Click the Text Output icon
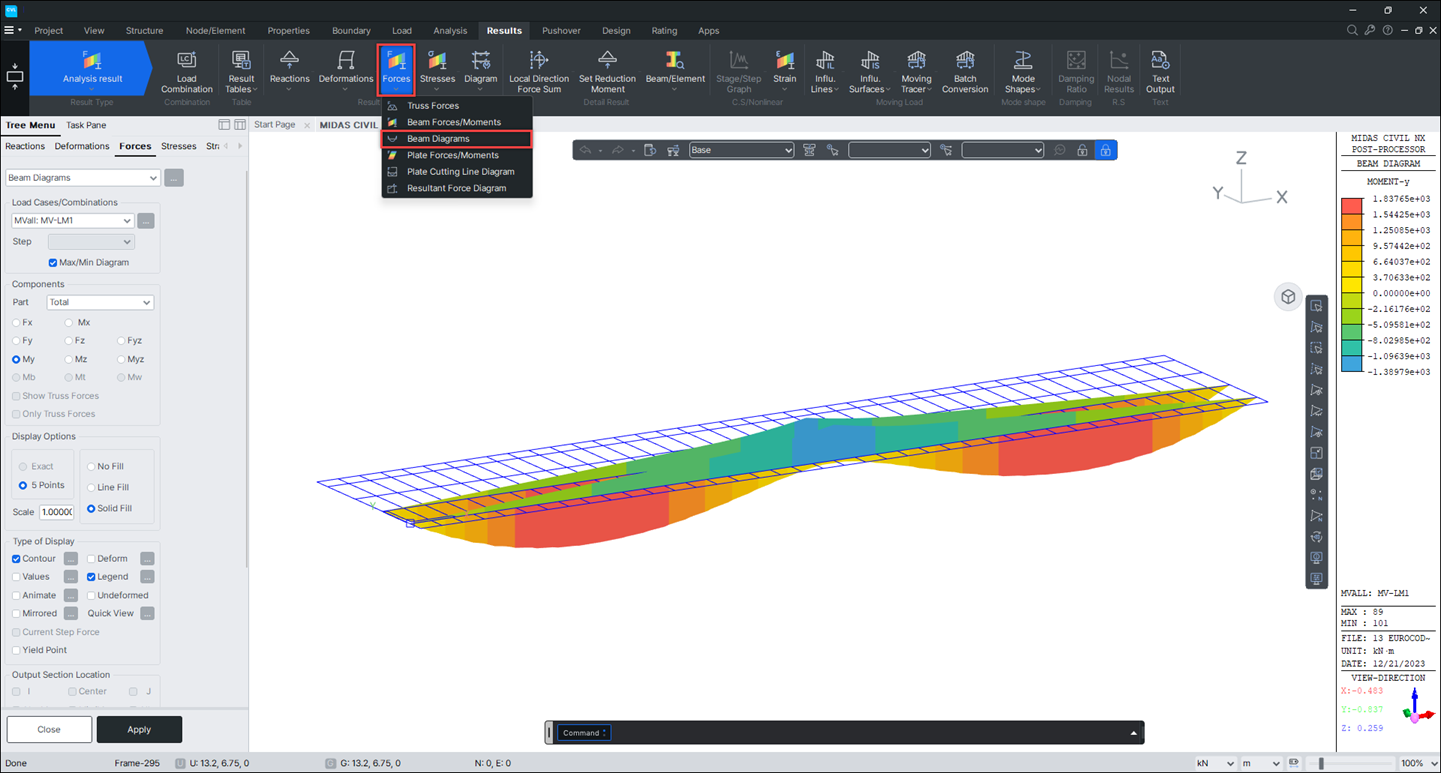The height and width of the screenshot is (773, 1441). pyautogui.click(x=1160, y=71)
